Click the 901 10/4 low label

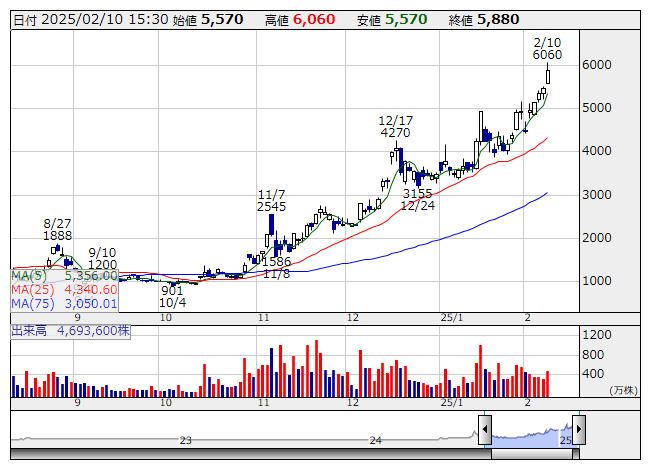coord(172,297)
